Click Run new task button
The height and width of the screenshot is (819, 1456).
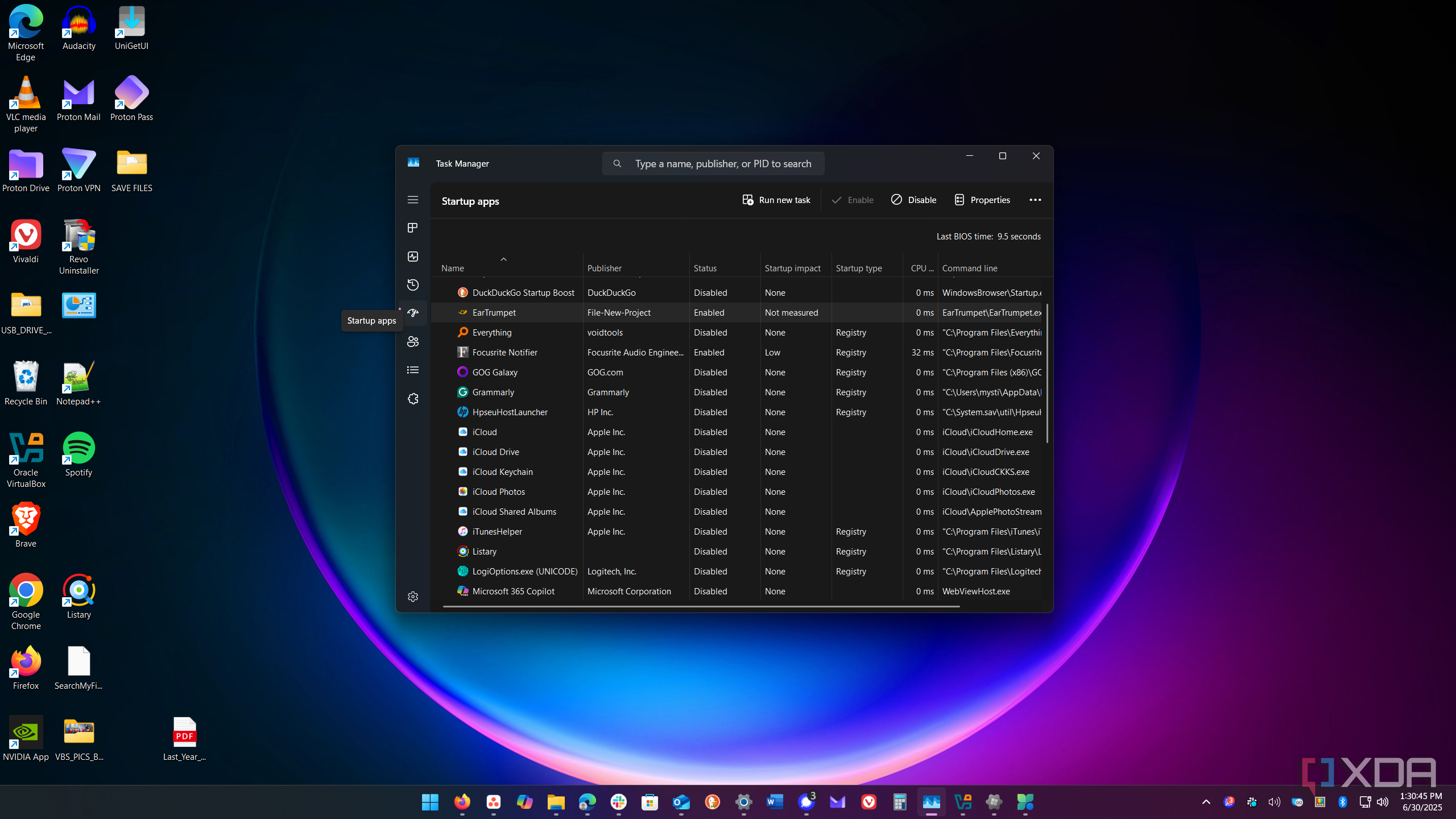776,200
